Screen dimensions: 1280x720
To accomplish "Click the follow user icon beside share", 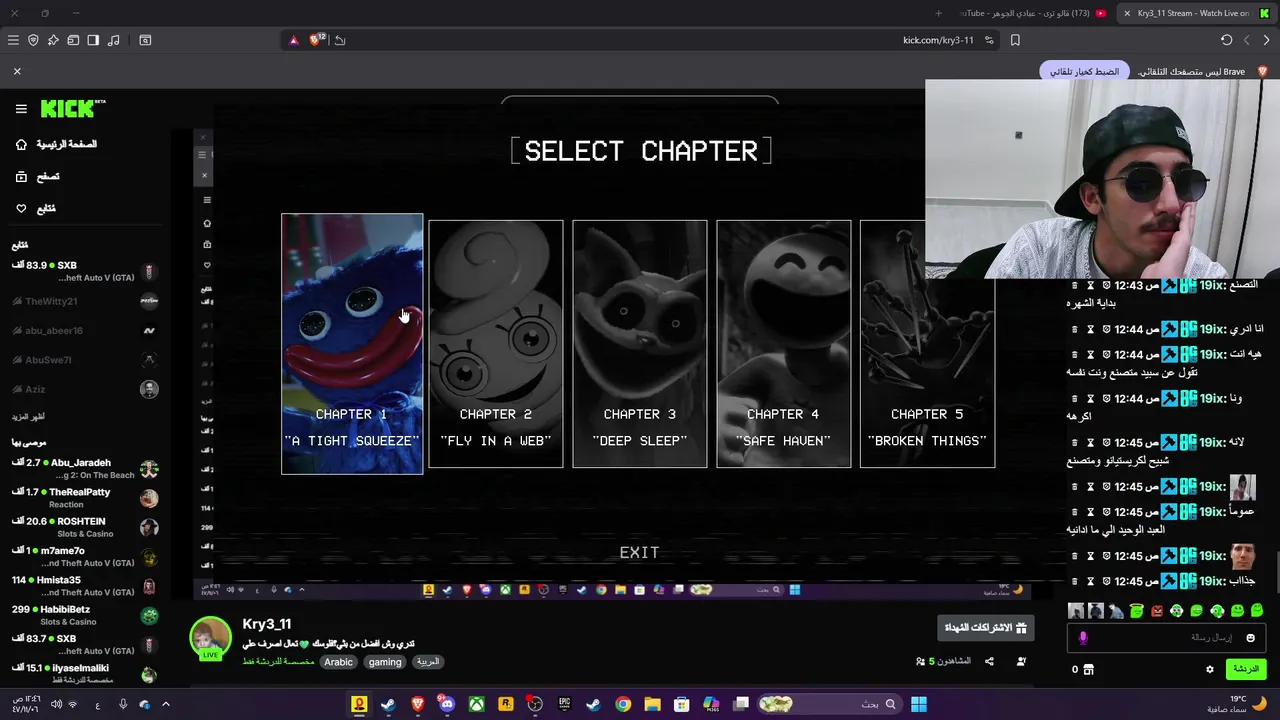I will pyautogui.click(x=1021, y=661).
